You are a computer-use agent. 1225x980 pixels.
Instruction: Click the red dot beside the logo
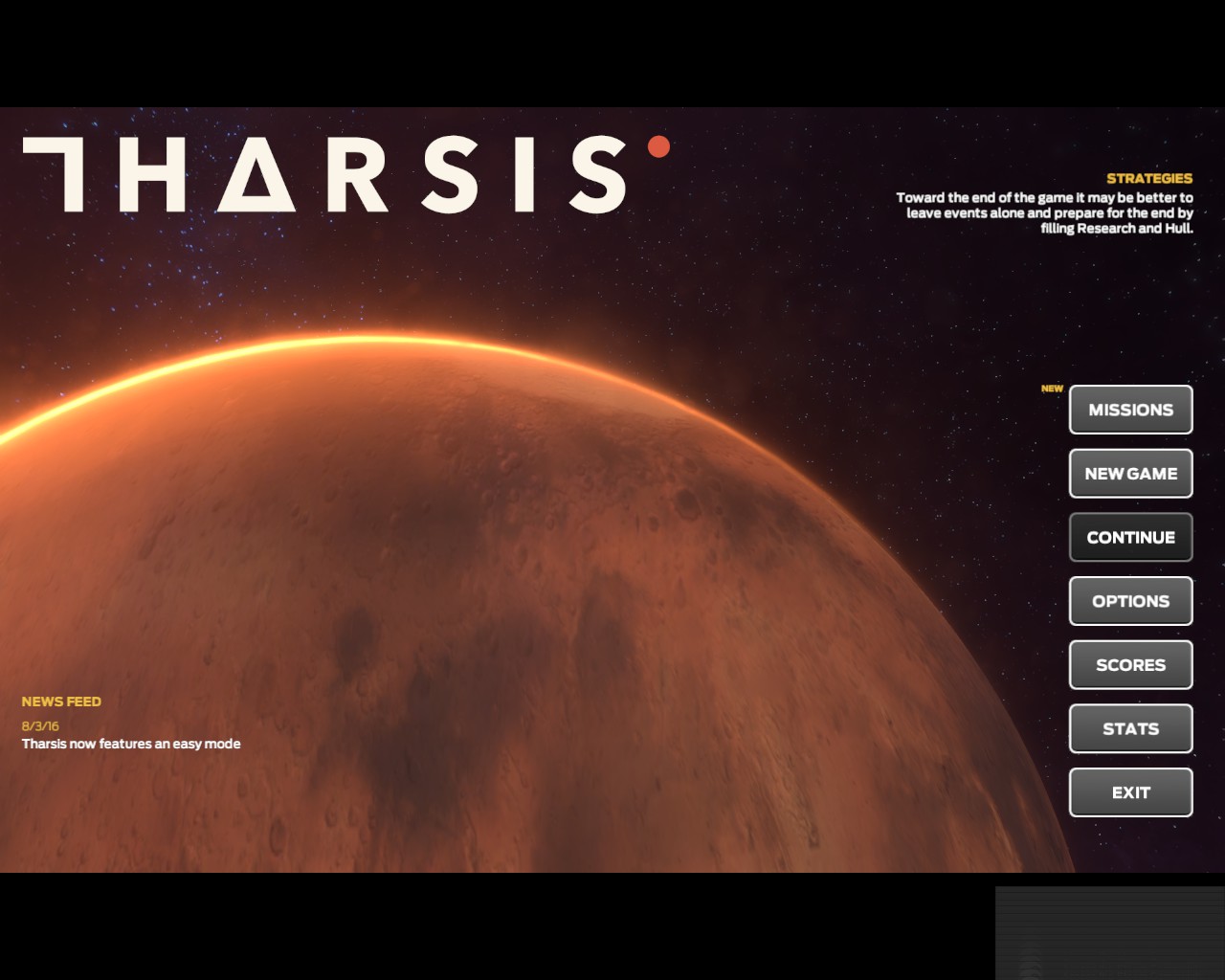click(657, 147)
